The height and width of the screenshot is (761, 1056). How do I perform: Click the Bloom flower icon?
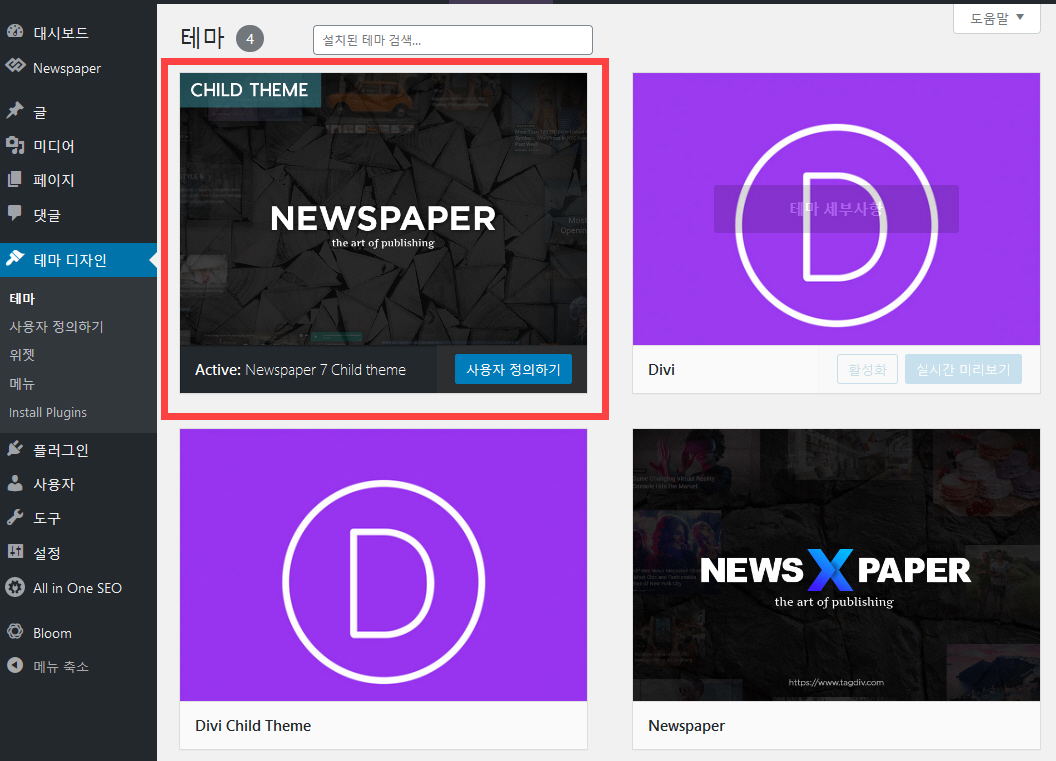click(15, 632)
